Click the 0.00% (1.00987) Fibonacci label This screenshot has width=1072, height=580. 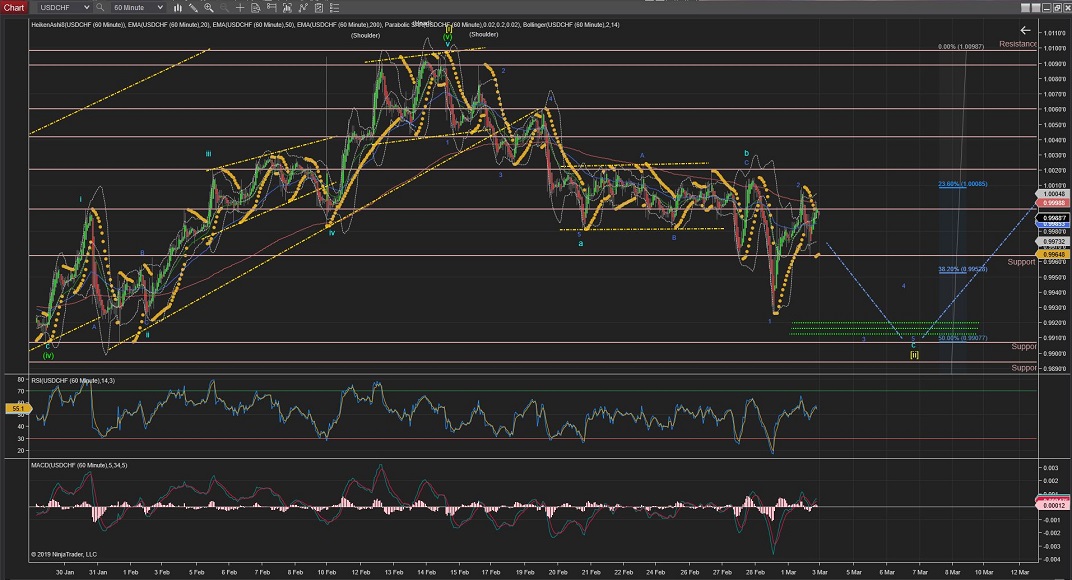pos(961,47)
